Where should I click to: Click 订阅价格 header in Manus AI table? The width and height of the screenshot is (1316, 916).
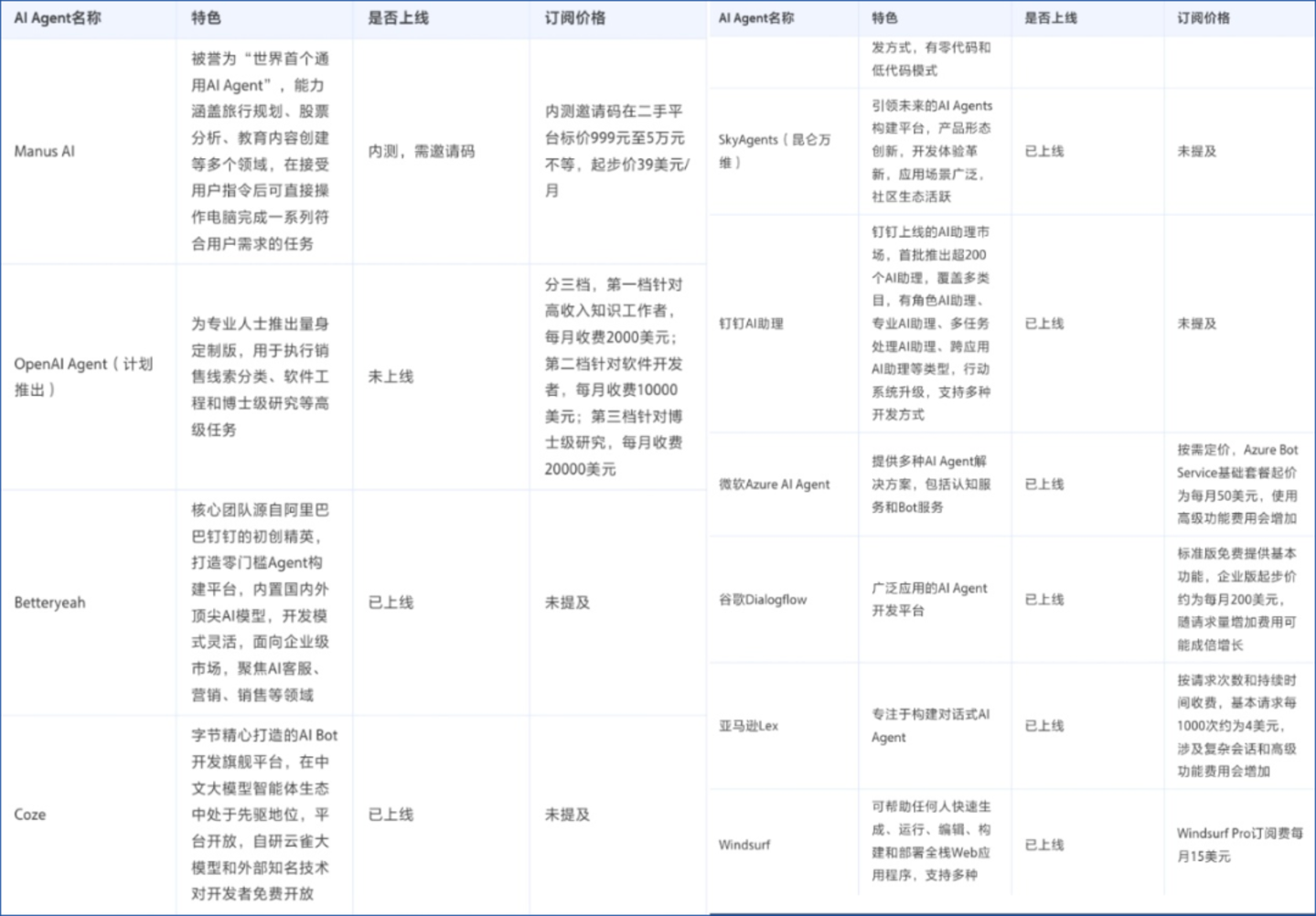pyautogui.click(x=575, y=17)
